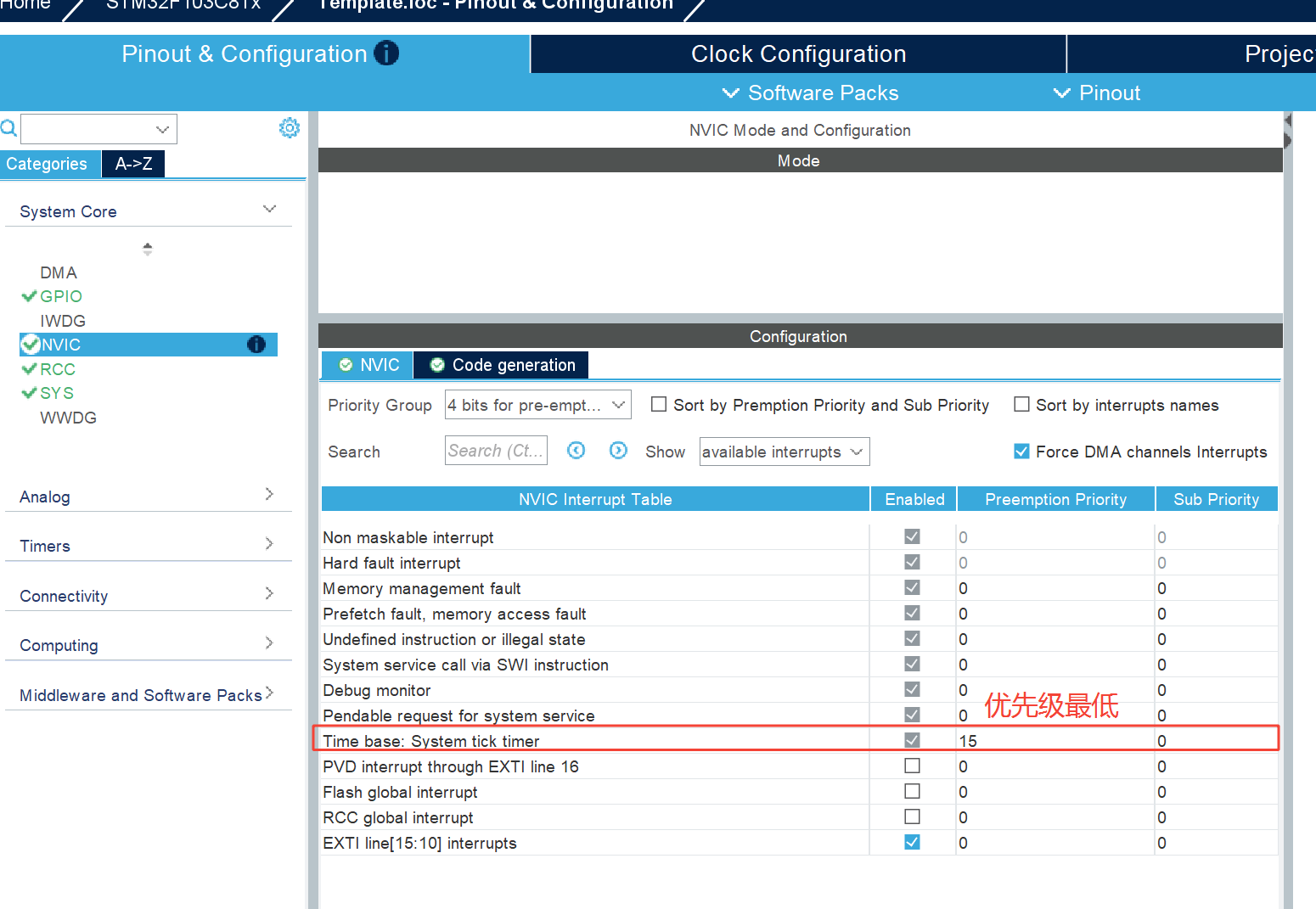Open the Show available interrupts dropdown
Image resolution: width=1316 pixels, height=909 pixels.
pos(785,452)
